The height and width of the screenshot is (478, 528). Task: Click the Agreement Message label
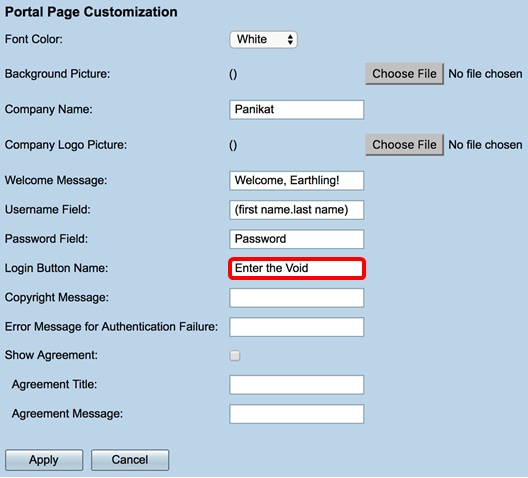(67, 414)
